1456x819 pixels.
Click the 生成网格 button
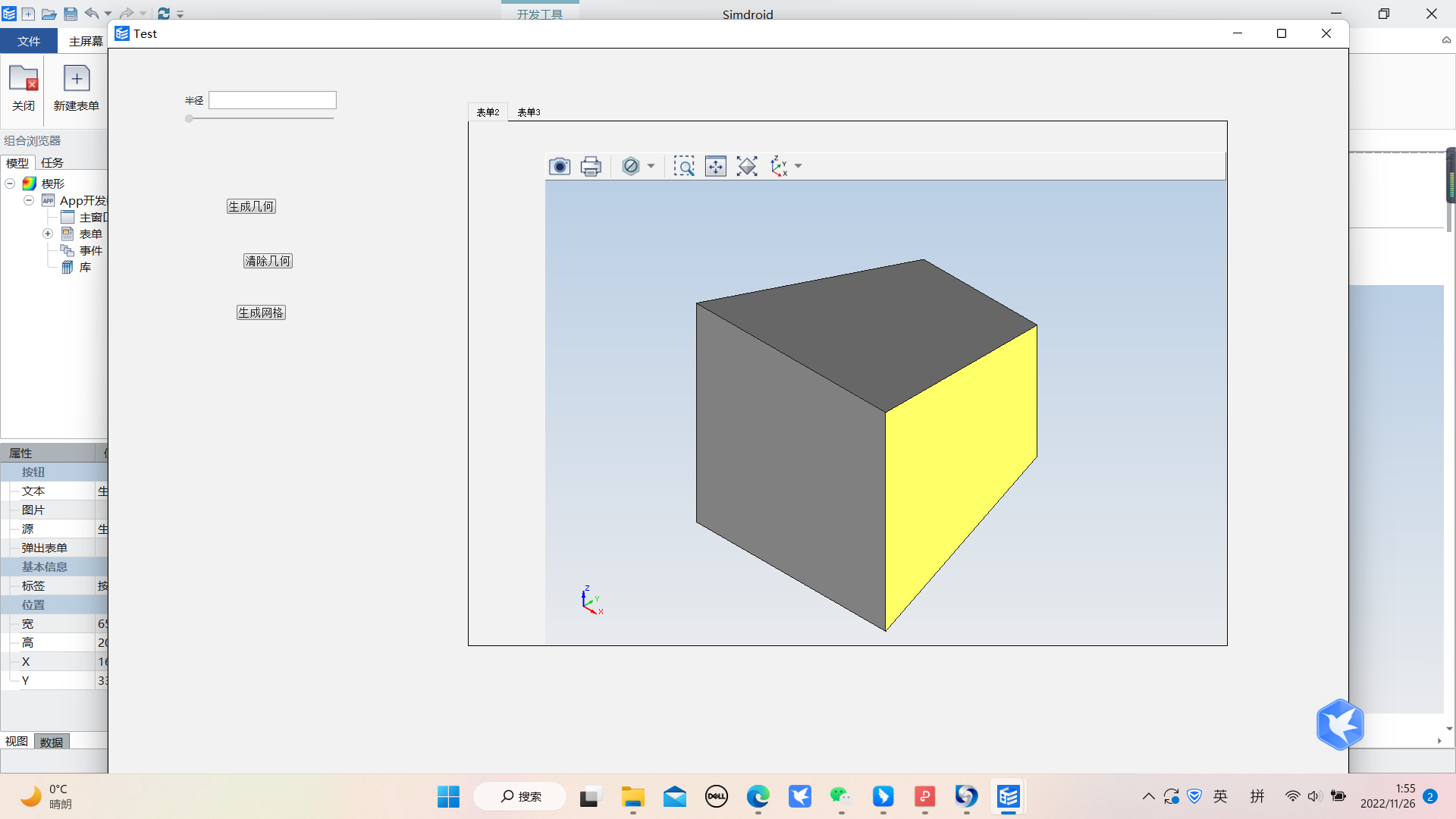pyautogui.click(x=261, y=312)
